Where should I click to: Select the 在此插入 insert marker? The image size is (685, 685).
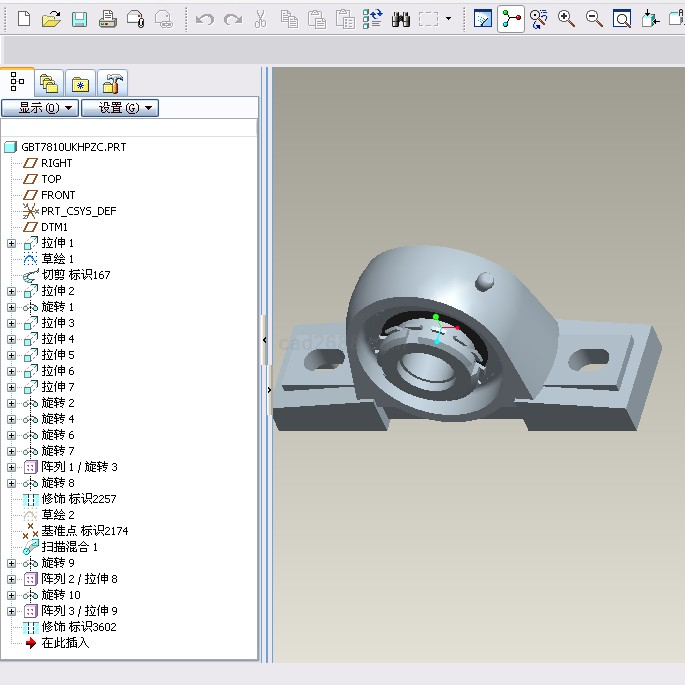pos(64,643)
